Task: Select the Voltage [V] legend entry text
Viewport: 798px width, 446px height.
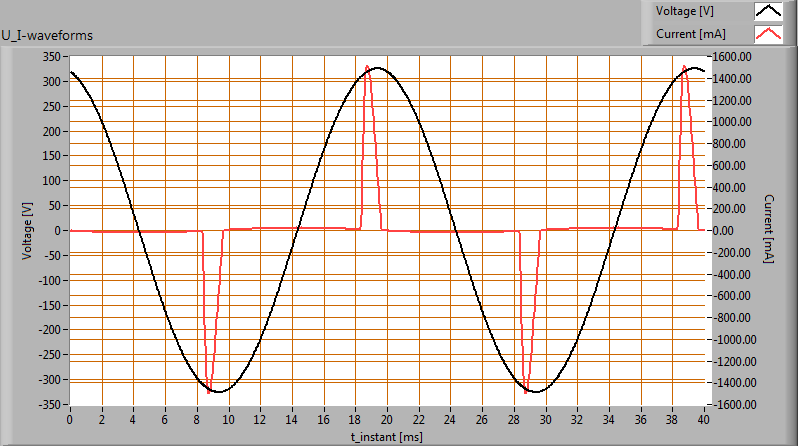Action: click(x=687, y=12)
